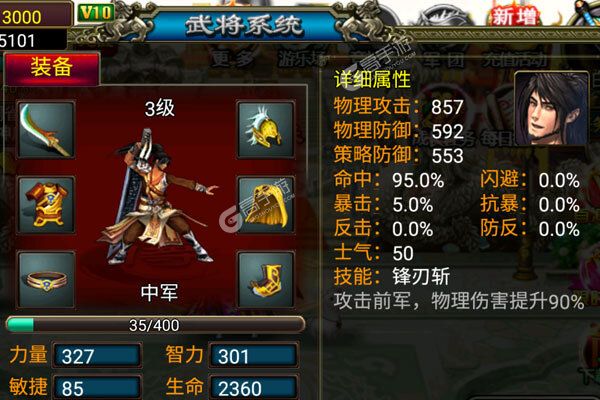Click the 锋刃斩 skill name
This screenshot has height=400, width=600.
coord(421,276)
